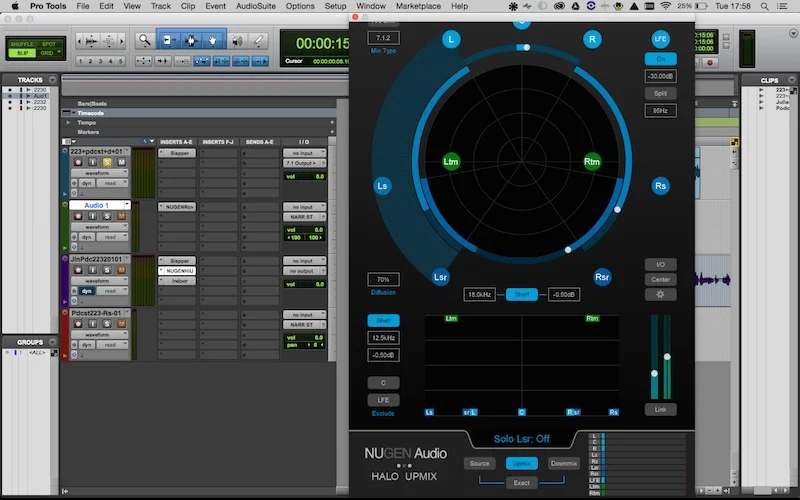Open the Event menu

point(215,6)
